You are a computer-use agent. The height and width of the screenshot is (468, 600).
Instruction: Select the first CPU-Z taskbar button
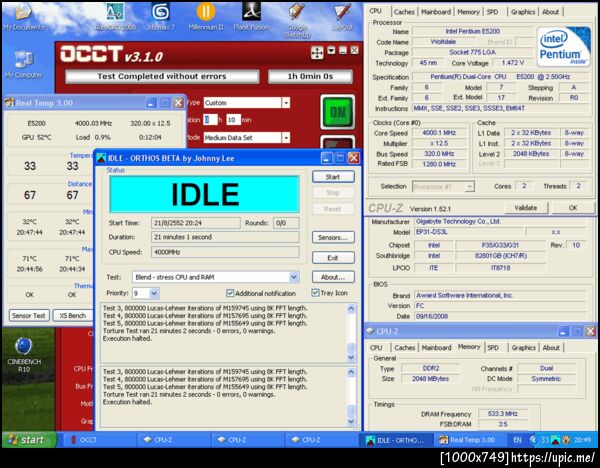click(x=173, y=440)
